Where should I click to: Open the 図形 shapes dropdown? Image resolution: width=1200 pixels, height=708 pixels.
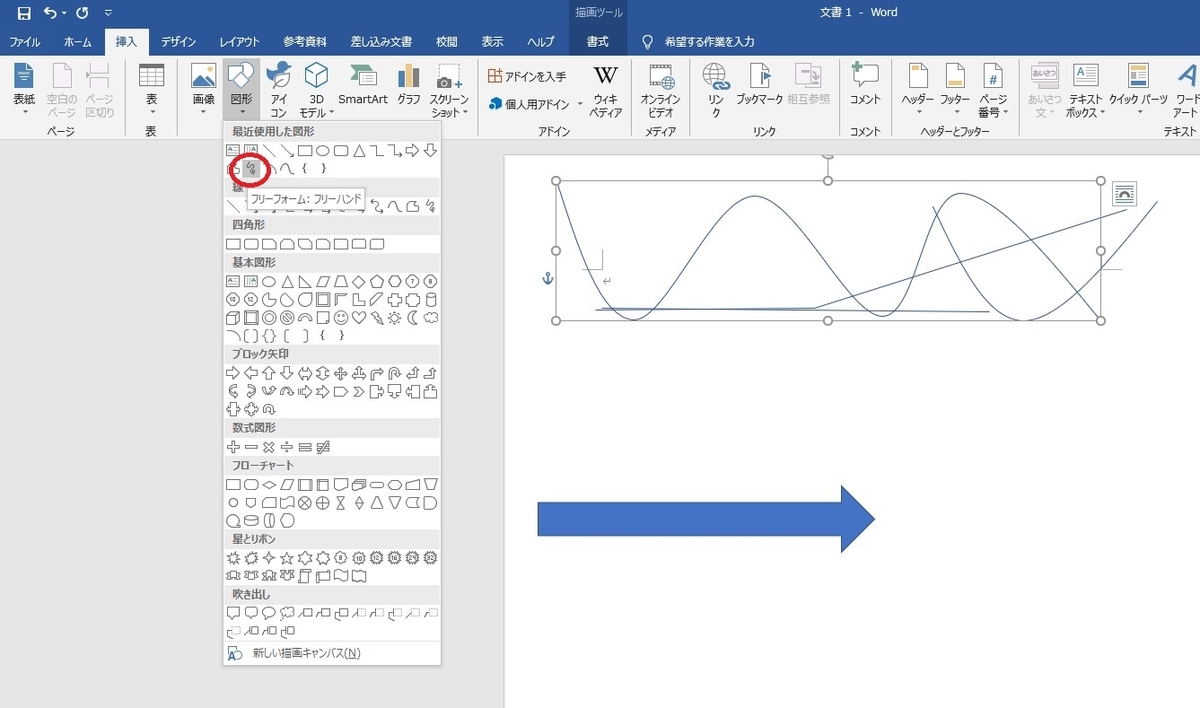[241, 89]
